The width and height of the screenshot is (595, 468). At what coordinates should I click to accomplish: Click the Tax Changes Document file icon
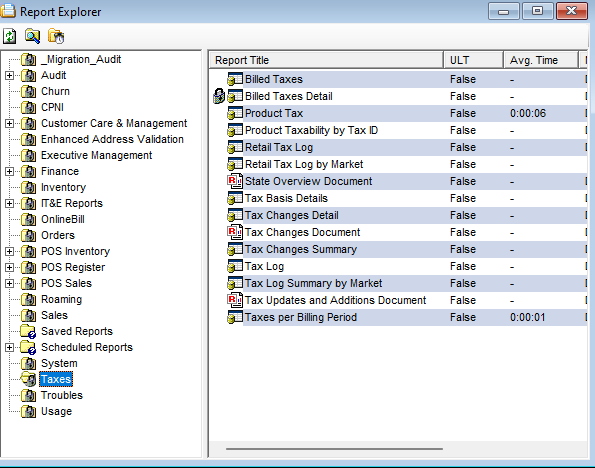click(x=235, y=232)
